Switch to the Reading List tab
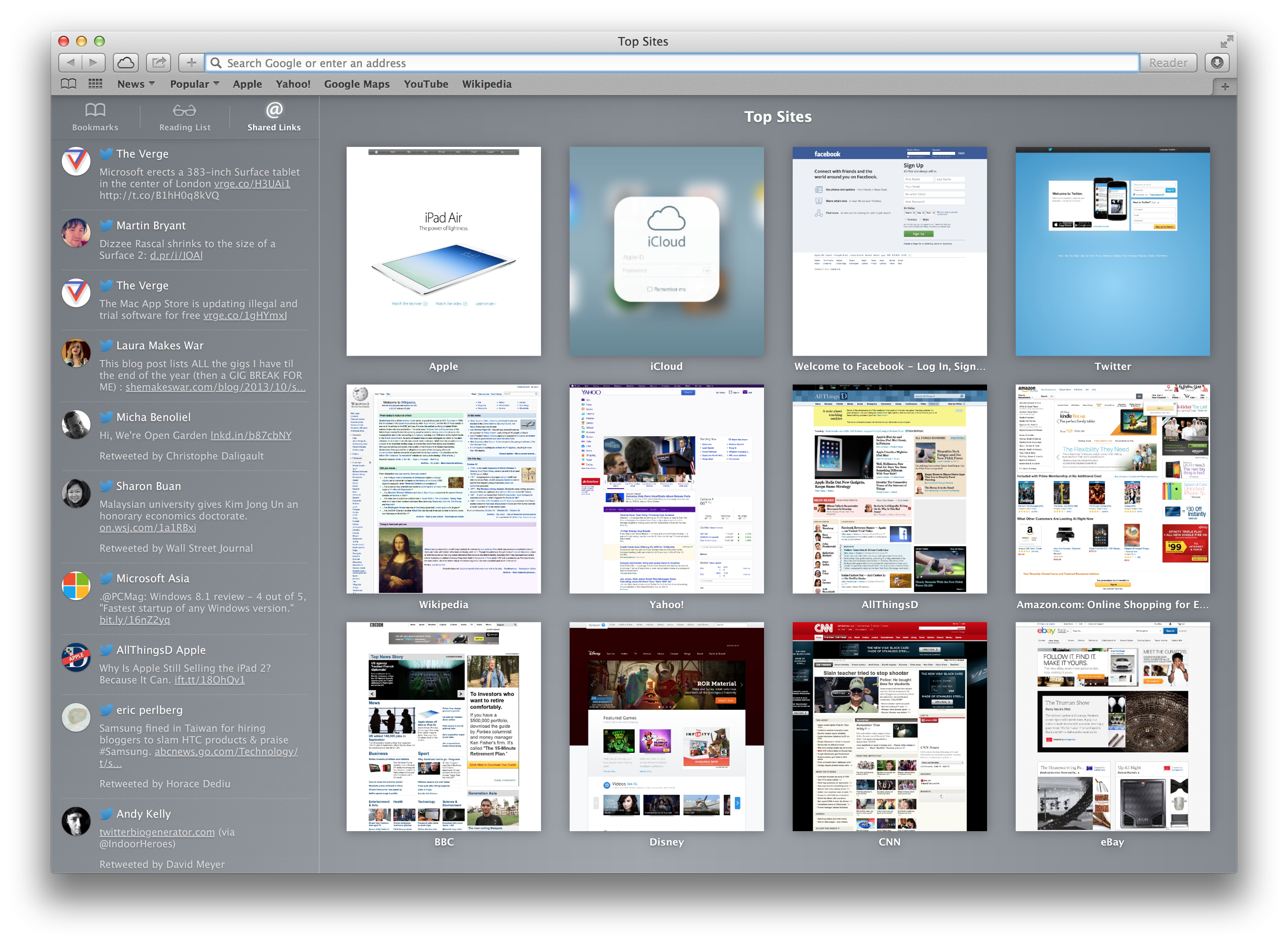1288x944 pixels. click(185, 116)
